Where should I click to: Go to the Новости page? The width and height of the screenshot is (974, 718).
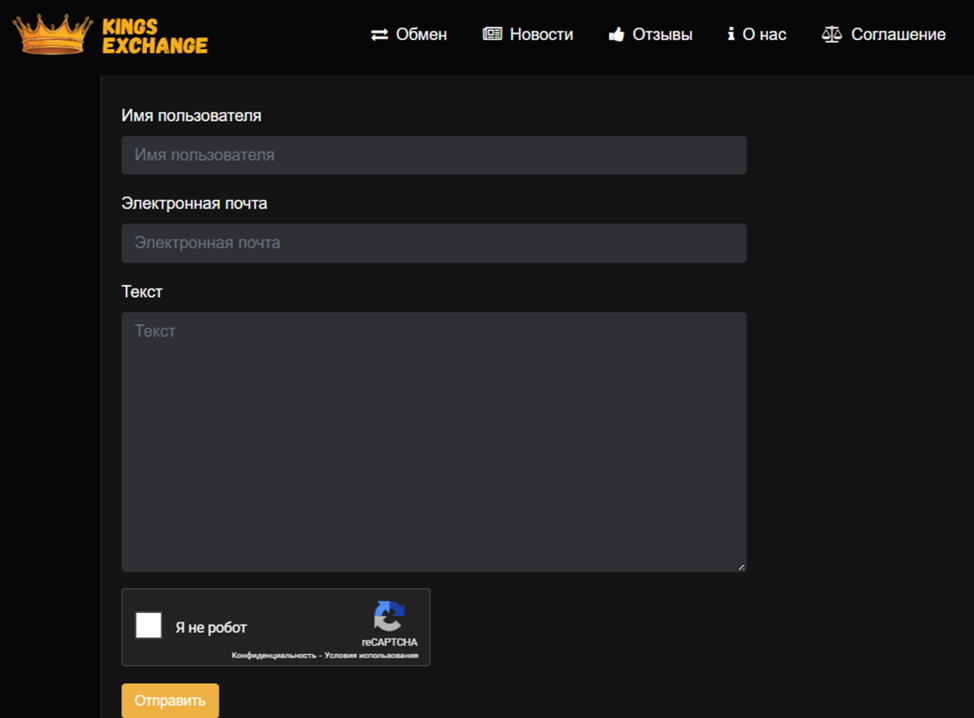click(541, 35)
